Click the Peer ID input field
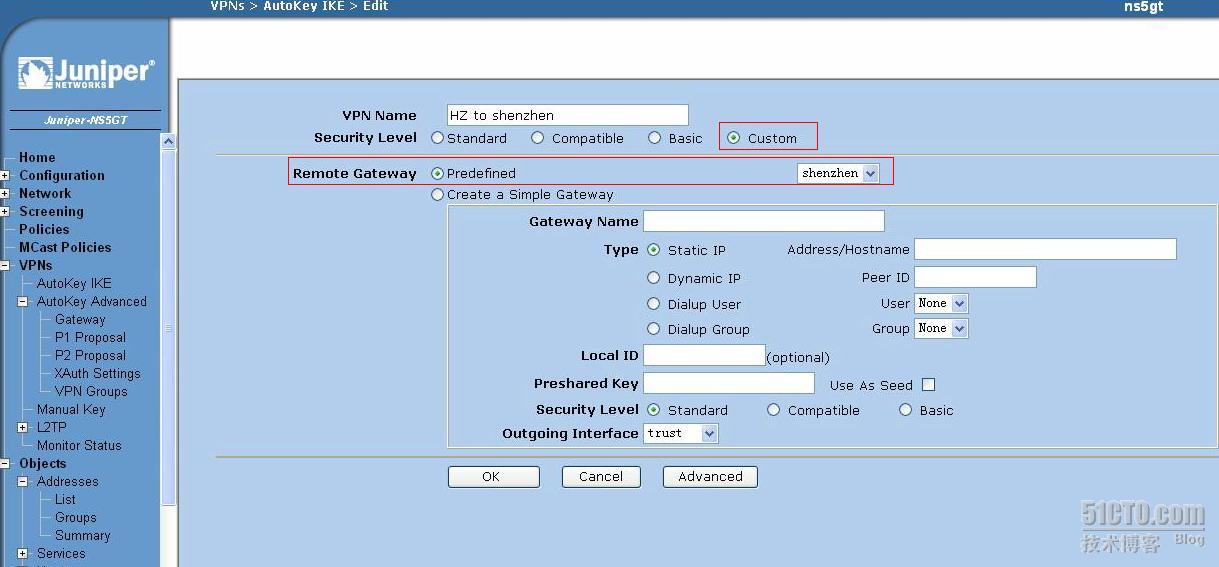The image size is (1219, 567). 975,277
